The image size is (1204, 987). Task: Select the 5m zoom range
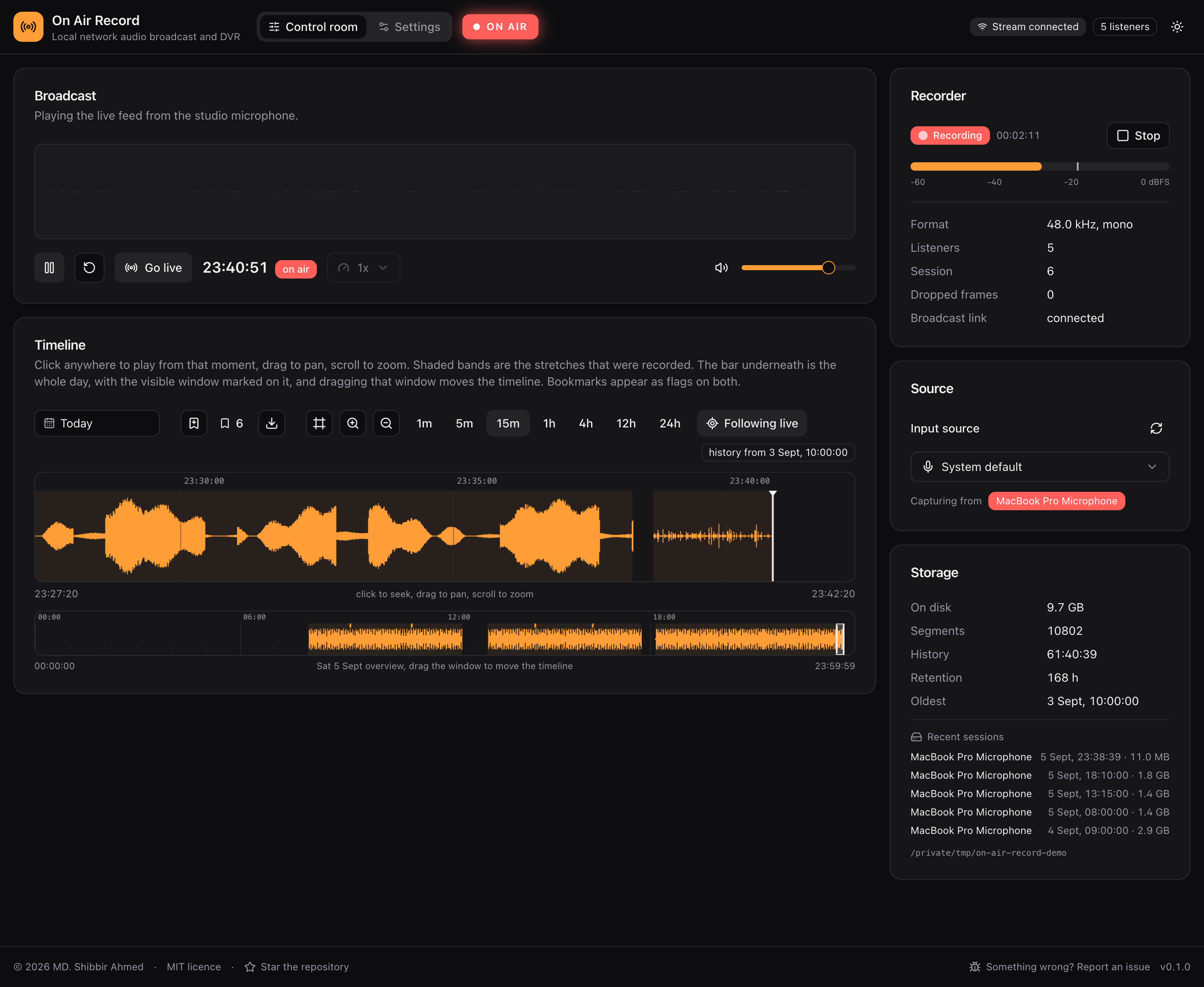click(464, 424)
